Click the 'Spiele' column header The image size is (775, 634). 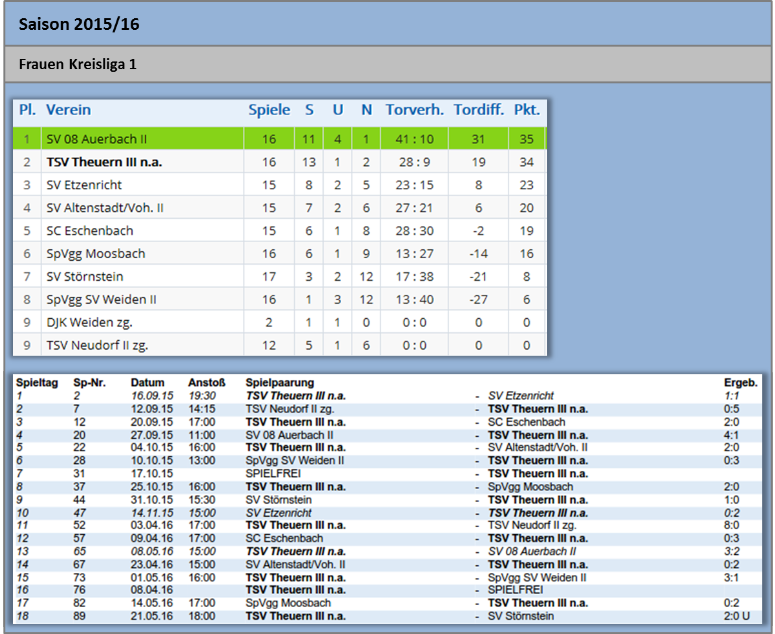[269, 110]
